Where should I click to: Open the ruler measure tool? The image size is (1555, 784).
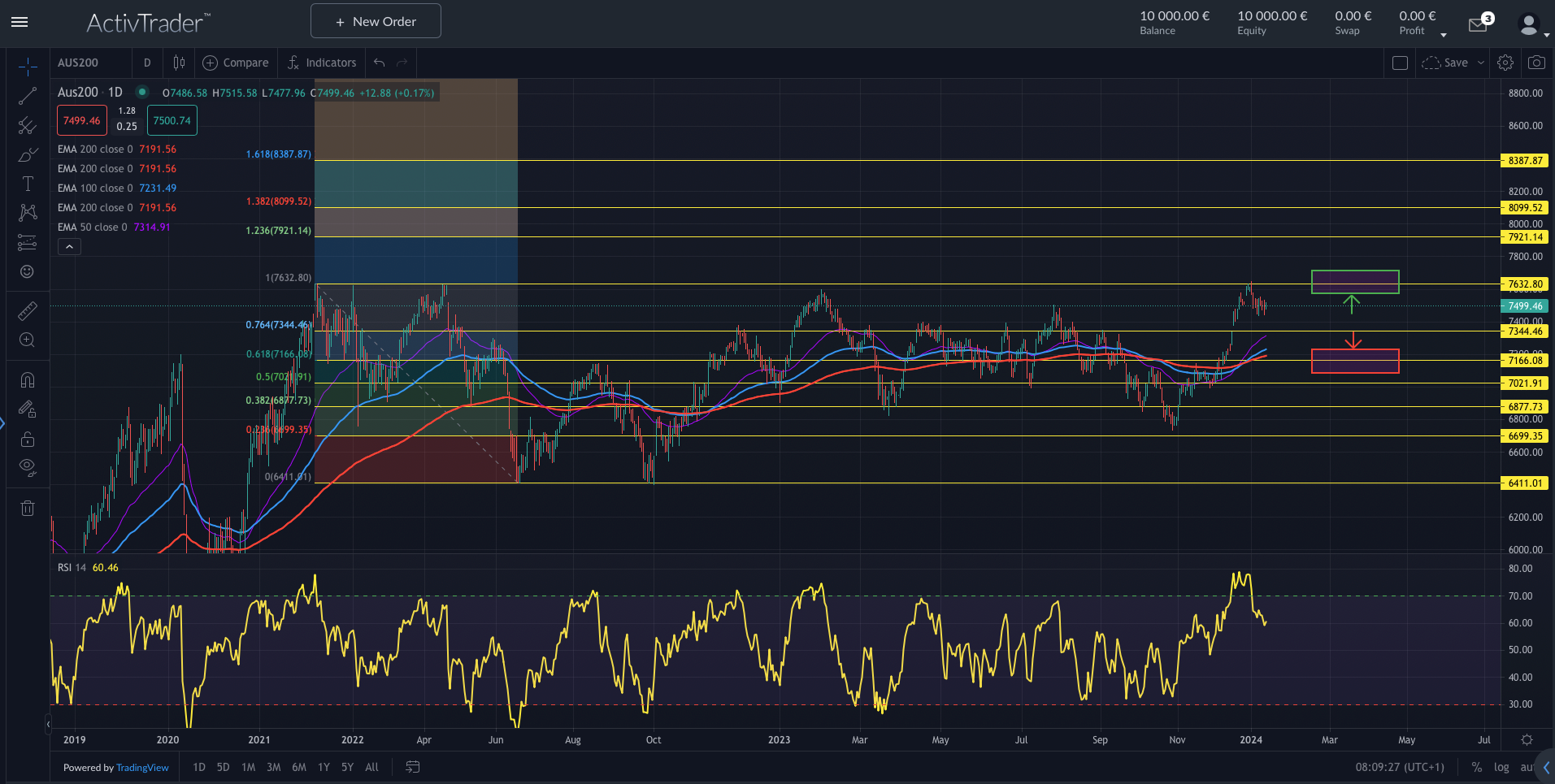point(27,311)
